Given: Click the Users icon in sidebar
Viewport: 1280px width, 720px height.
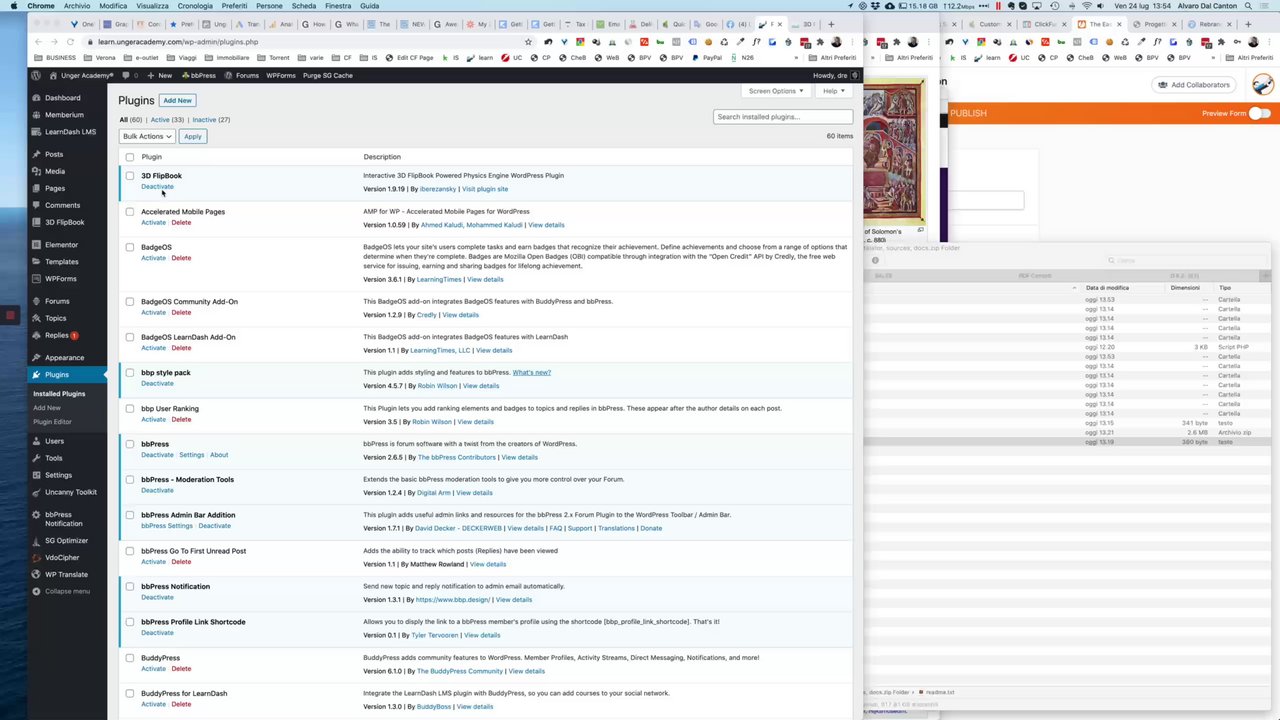Looking at the screenshot, I should coord(36,441).
